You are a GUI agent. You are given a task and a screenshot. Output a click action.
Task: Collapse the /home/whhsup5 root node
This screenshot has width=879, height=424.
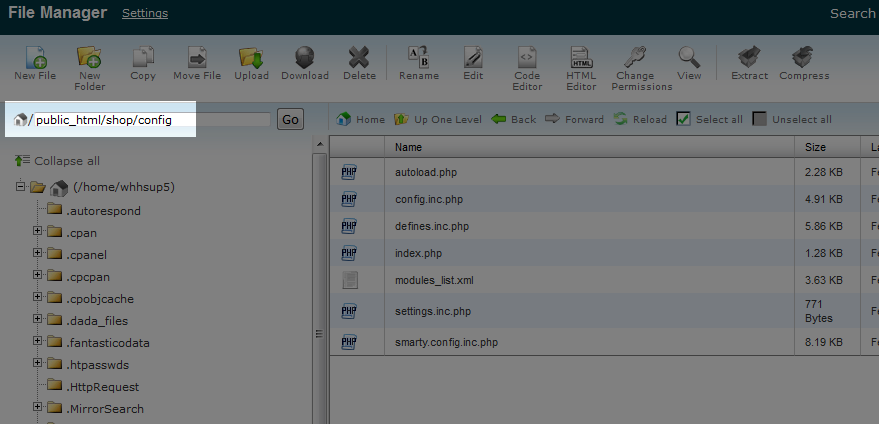21,187
